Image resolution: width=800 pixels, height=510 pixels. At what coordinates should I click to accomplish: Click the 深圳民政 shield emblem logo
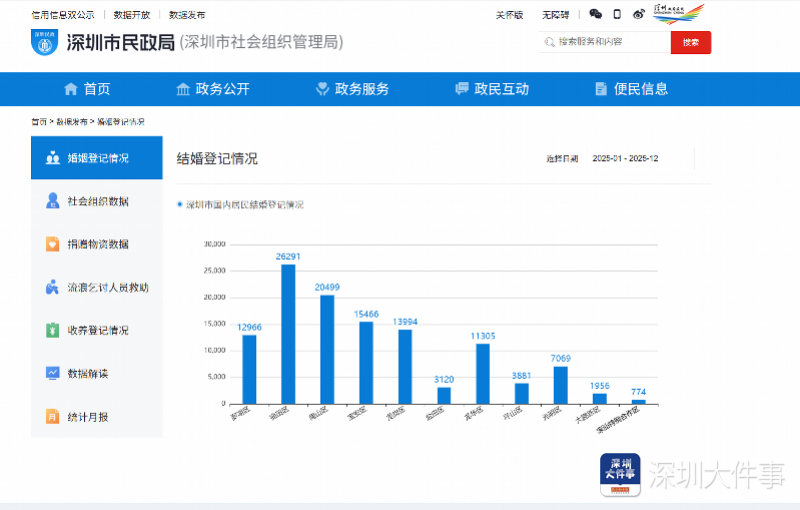click(44, 42)
